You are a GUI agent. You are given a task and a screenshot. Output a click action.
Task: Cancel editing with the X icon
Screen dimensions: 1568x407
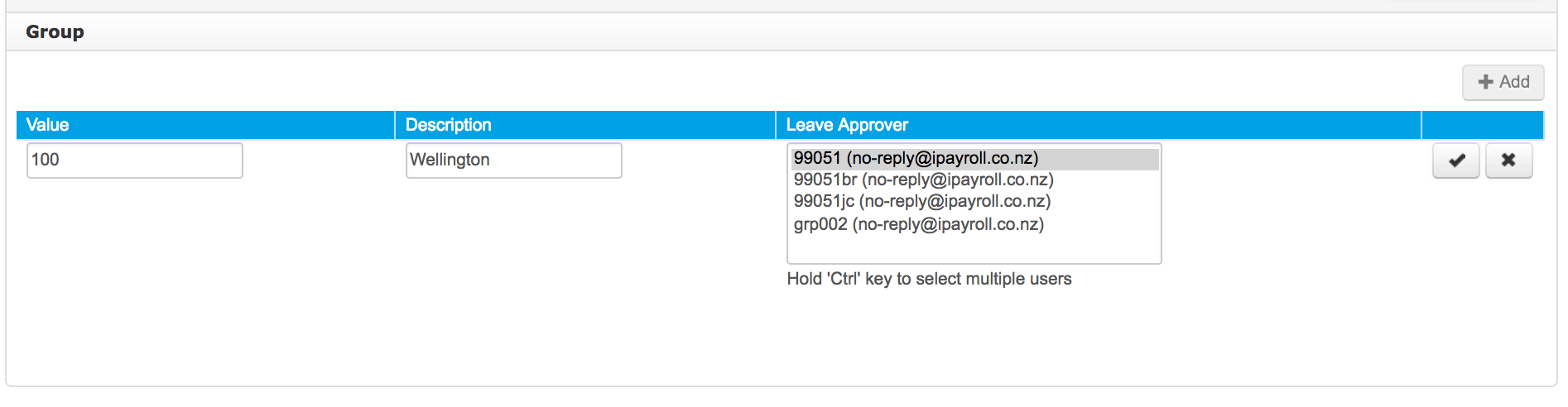click(x=1508, y=160)
